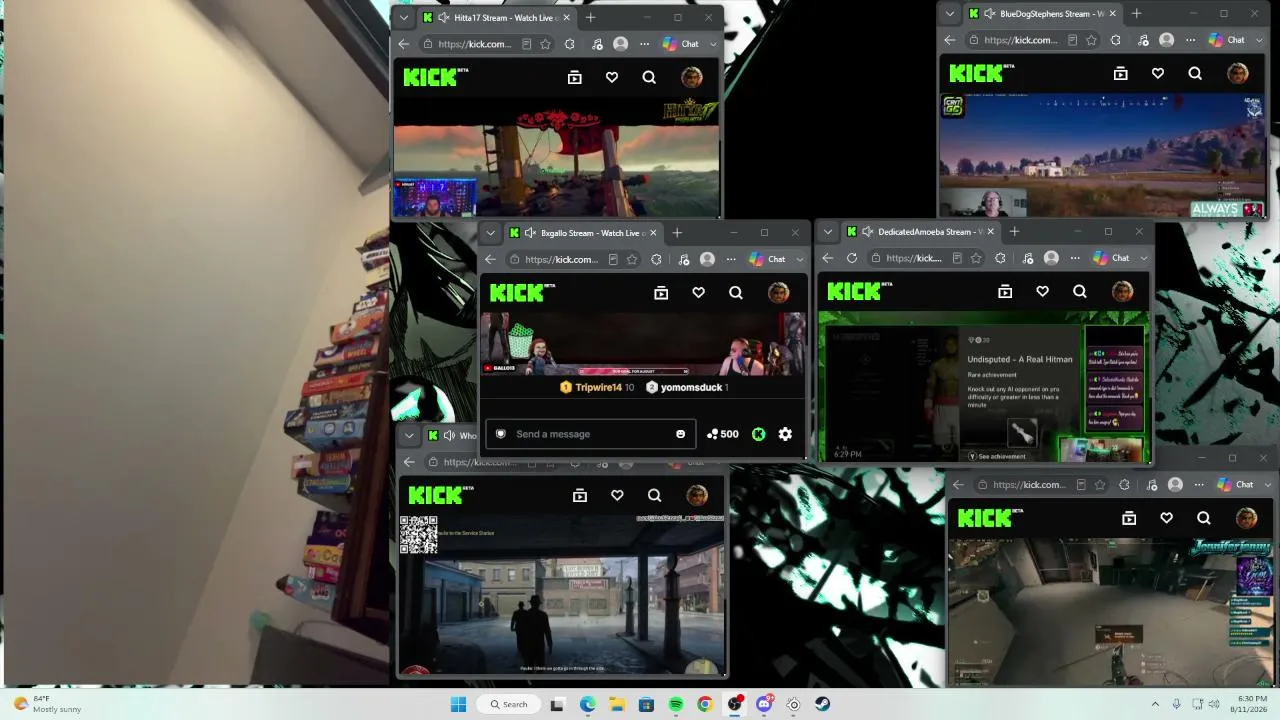1280x720 pixels.
Task: Click the heart icon in BlueDogStephens Stream window
Action: (x=1158, y=73)
